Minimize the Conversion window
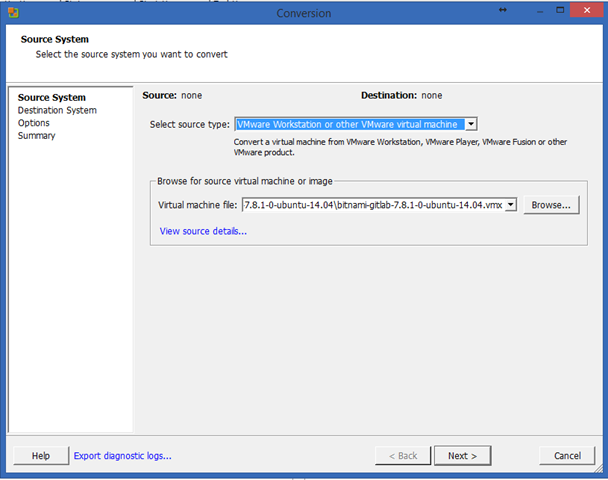The width and height of the screenshot is (608, 480). (539, 11)
